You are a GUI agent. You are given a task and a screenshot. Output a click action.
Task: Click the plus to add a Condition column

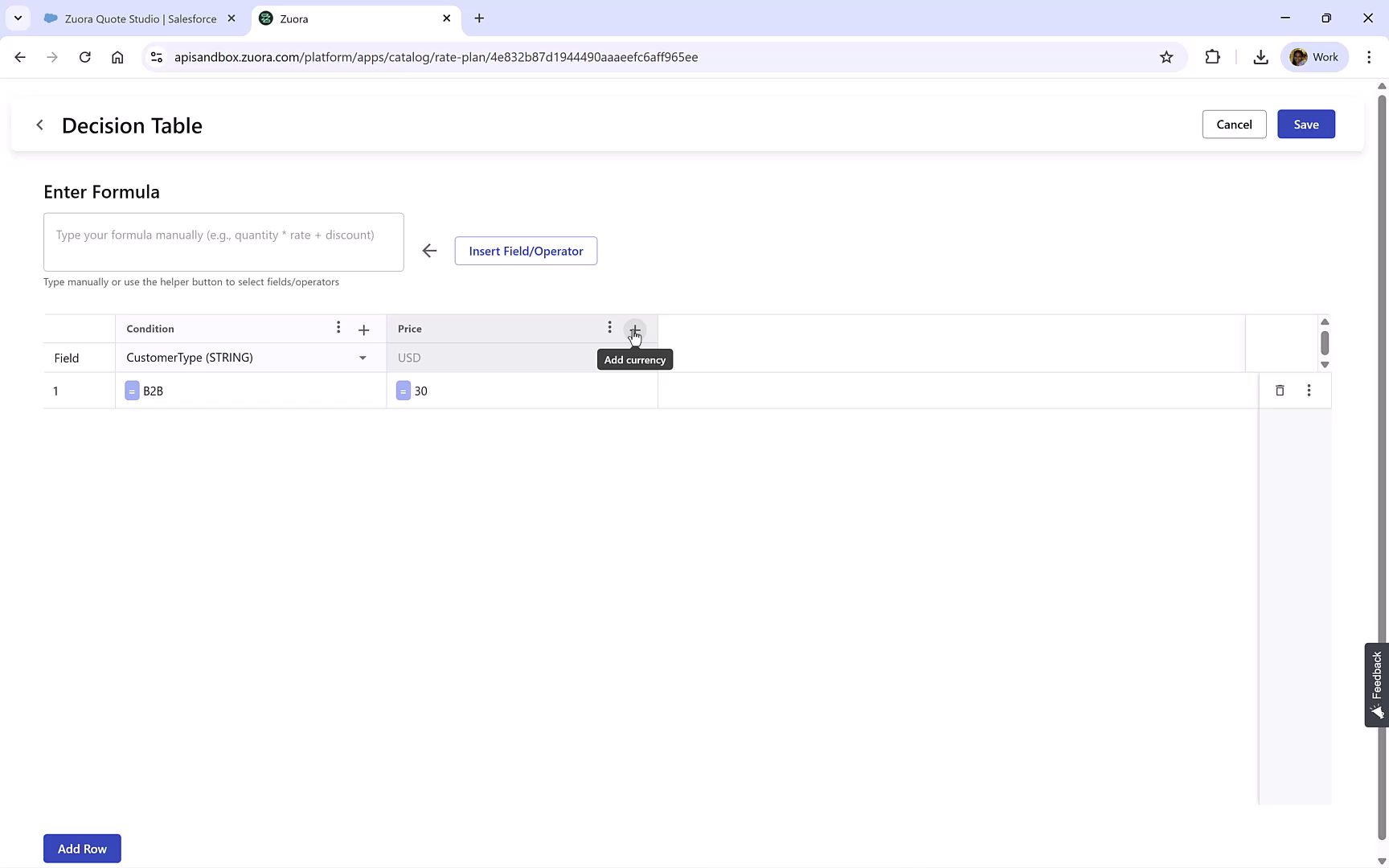click(x=363, y=329)
